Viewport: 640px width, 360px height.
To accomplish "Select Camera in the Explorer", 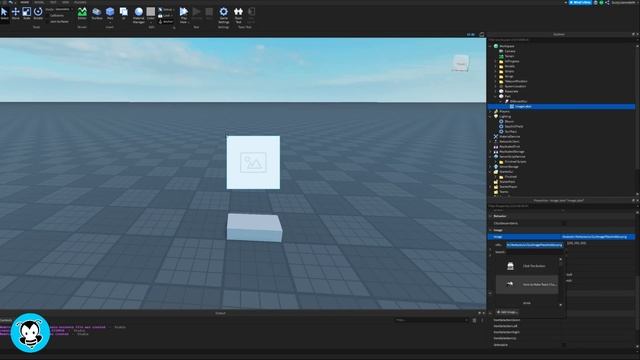I will tap(510, 51).
